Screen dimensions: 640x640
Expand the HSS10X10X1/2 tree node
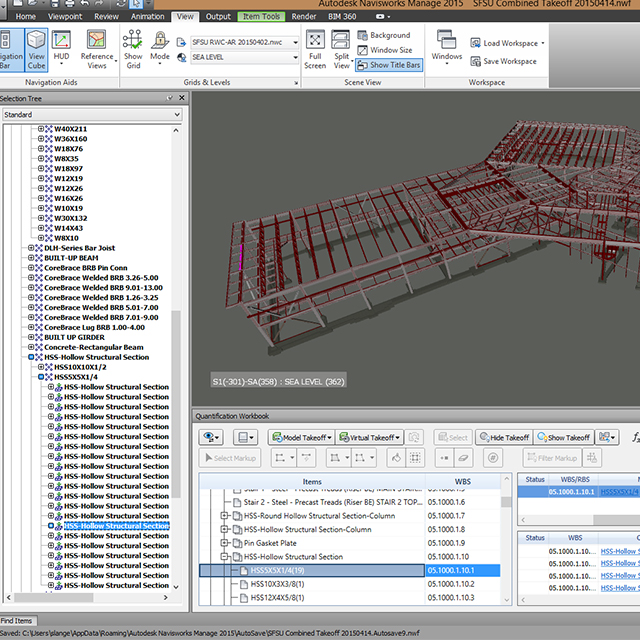(41, 367)
